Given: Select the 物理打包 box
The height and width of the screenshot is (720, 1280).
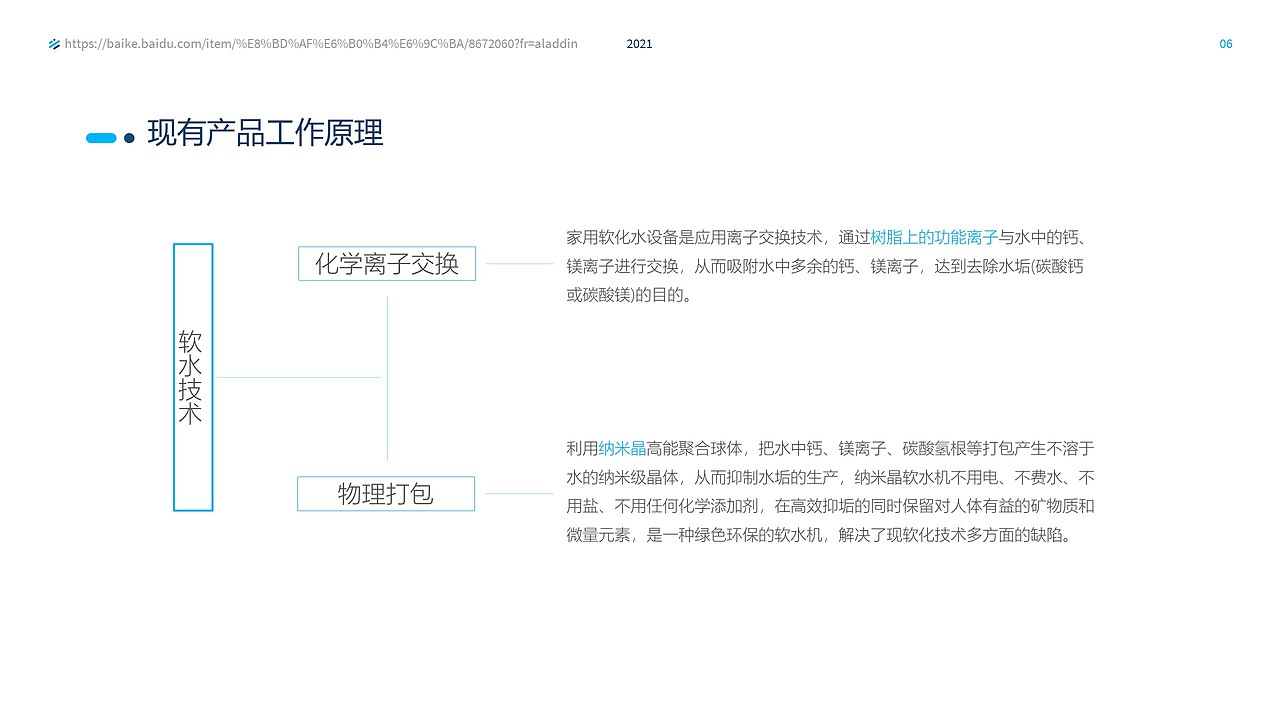Looking at the screenshot, I should pyautogui.click(x=386, y=494).
